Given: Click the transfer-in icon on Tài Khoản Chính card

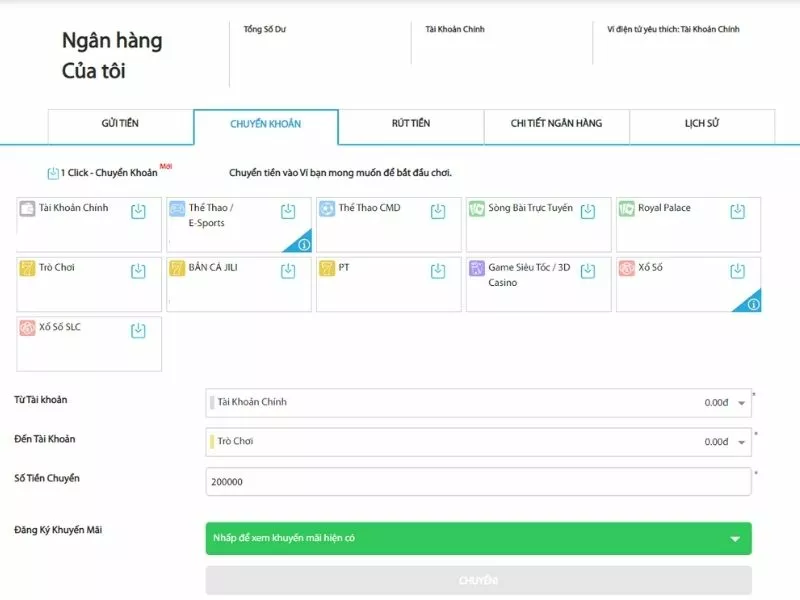Looking at the screenshot, I should tap(138, 211).
